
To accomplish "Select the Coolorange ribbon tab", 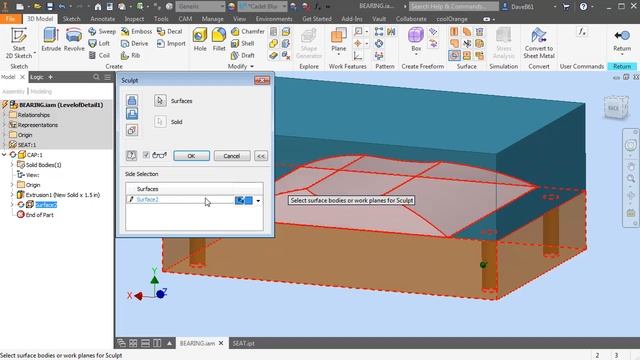I will [452, 19].
